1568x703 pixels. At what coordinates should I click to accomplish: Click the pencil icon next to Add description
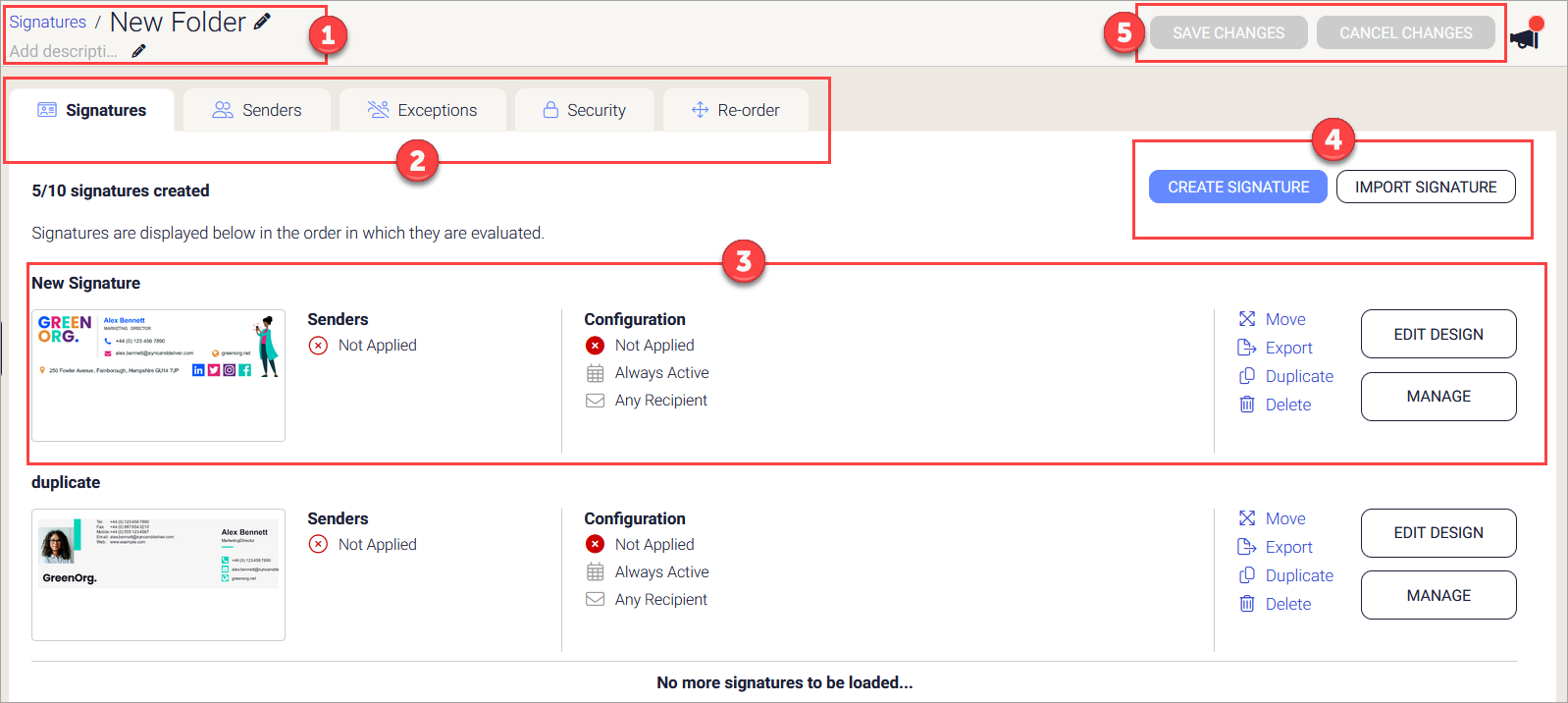click(138, 51)
